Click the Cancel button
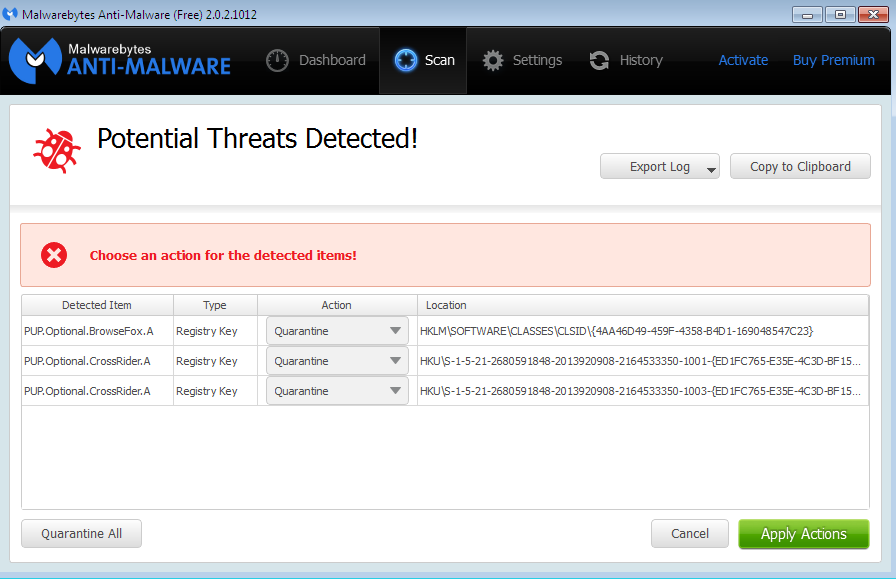This screenshot has height=579, width=896. (690, 533)
